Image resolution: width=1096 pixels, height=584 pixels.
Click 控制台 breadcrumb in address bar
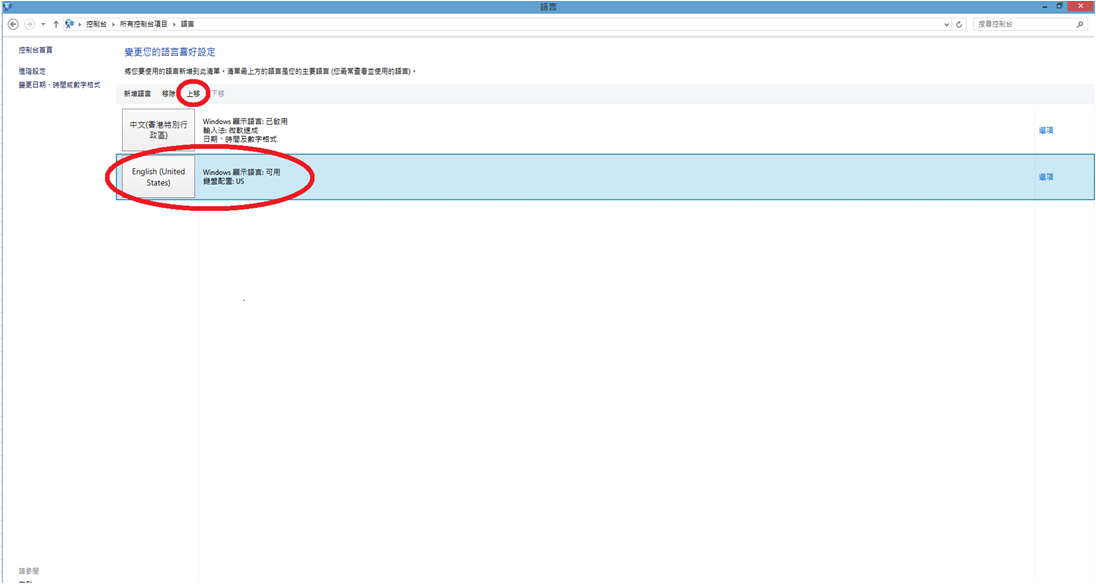tap(97, 24)
